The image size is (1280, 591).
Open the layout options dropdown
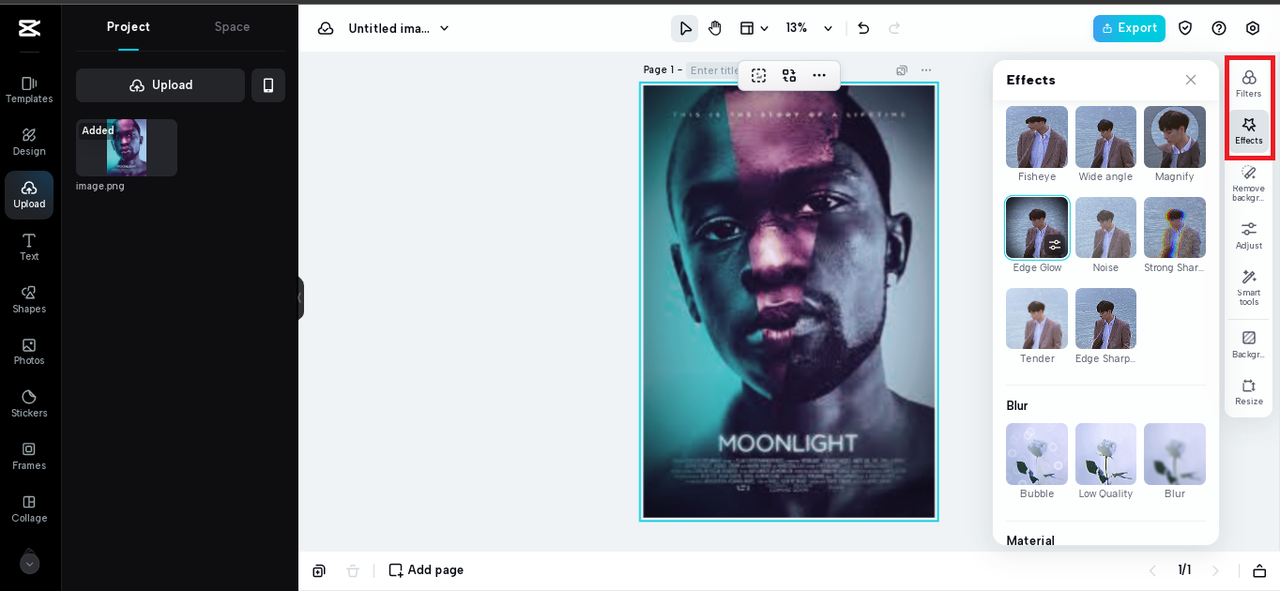coord(754,28)
